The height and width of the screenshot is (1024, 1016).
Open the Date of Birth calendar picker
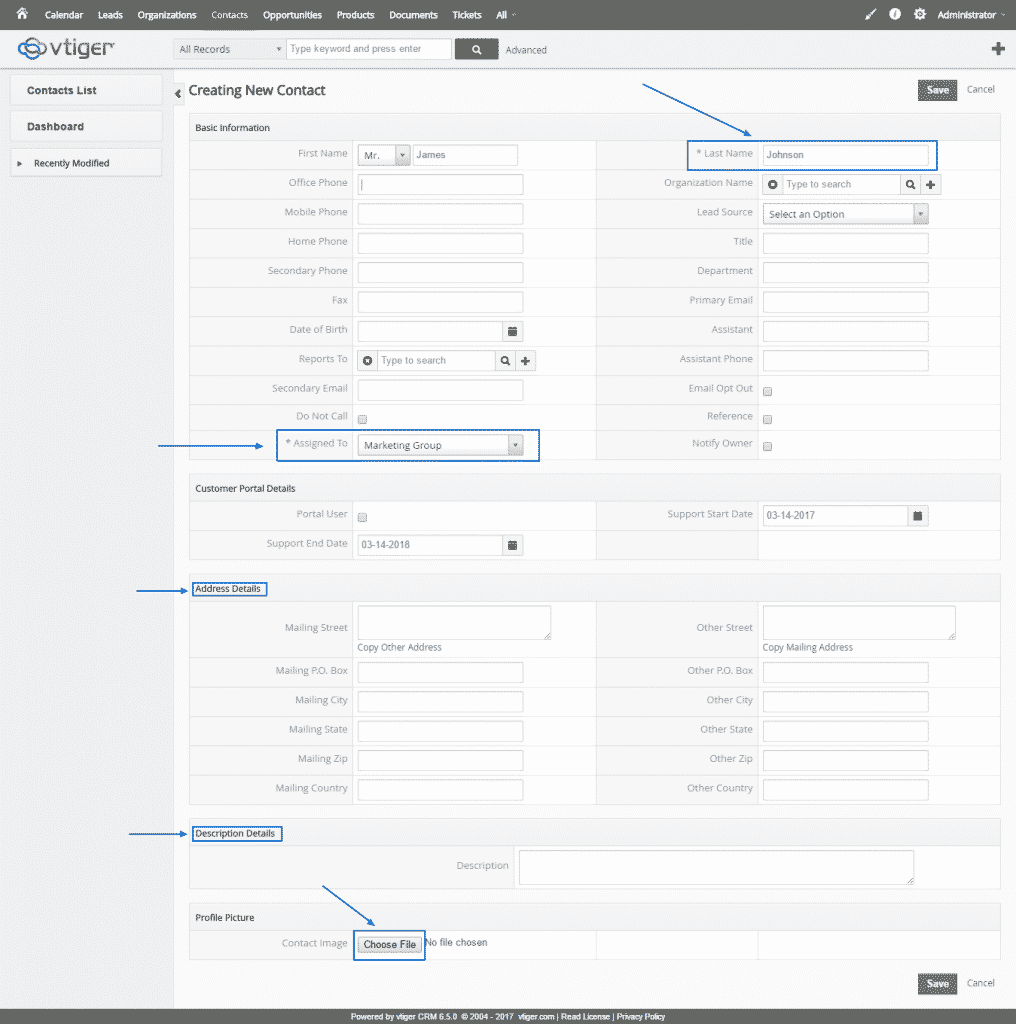point(513,331)
